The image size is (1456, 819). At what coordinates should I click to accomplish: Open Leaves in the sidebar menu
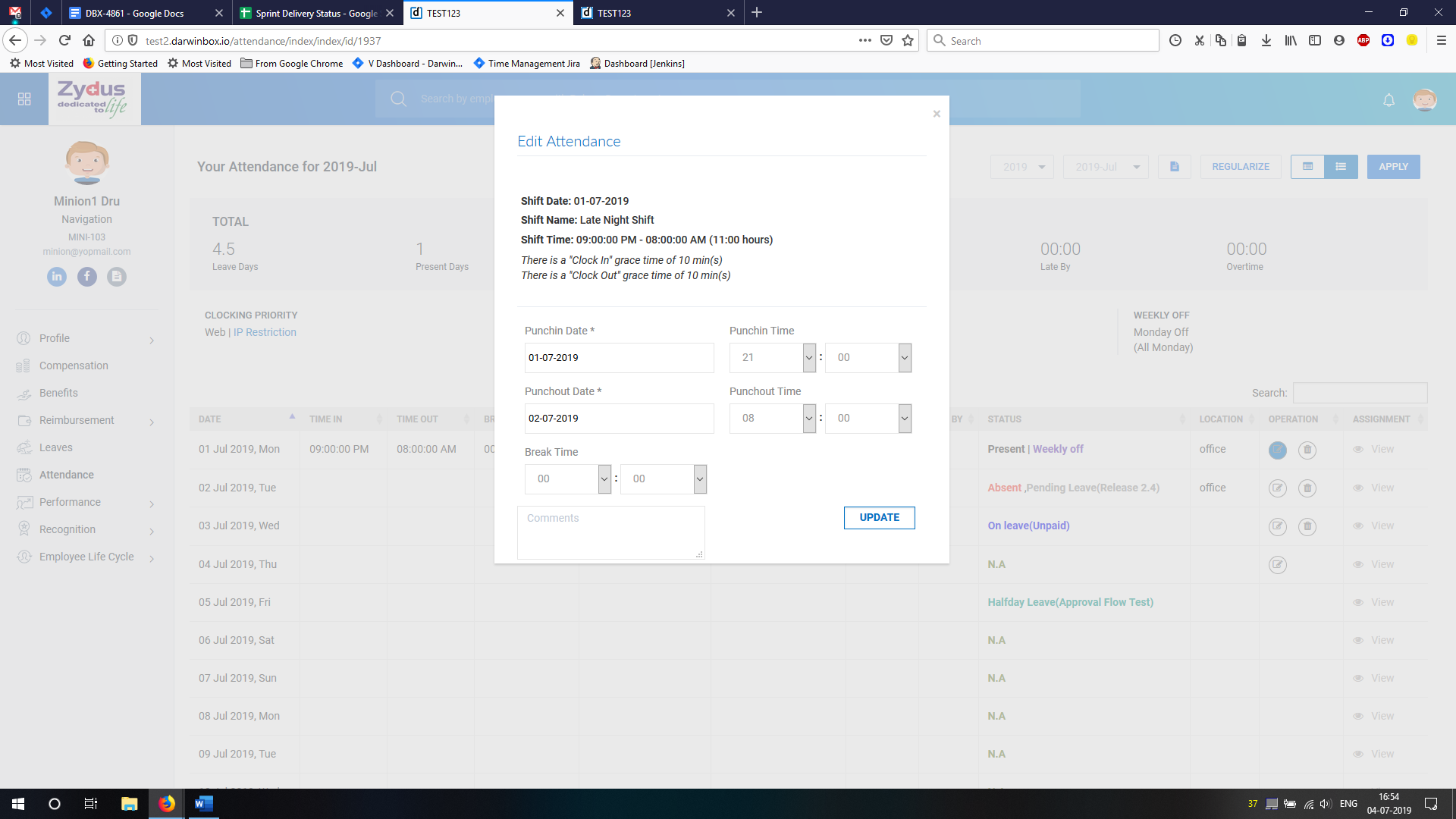(x=56, y=447)
